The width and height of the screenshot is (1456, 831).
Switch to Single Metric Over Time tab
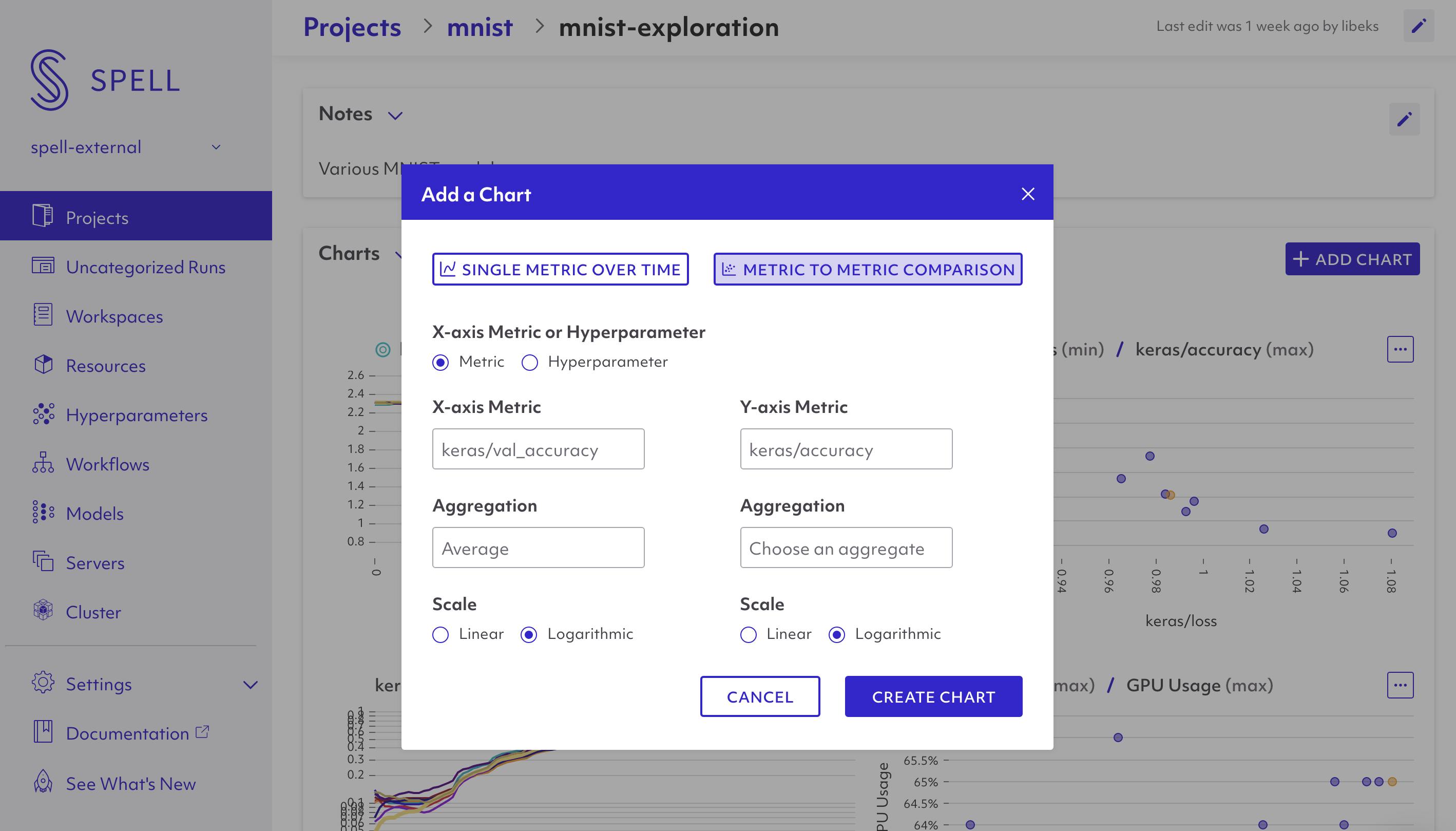pyautogui.click(x=560, y=269)
